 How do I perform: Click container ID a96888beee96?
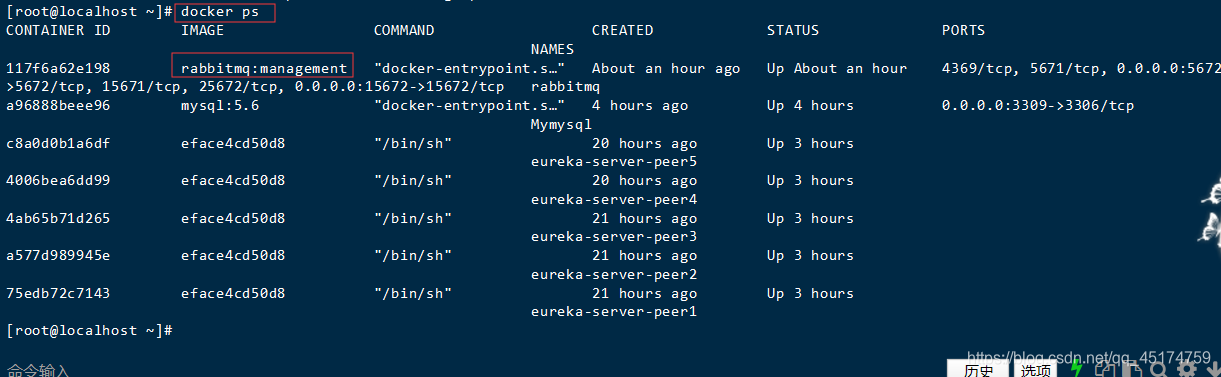point(58,105)
